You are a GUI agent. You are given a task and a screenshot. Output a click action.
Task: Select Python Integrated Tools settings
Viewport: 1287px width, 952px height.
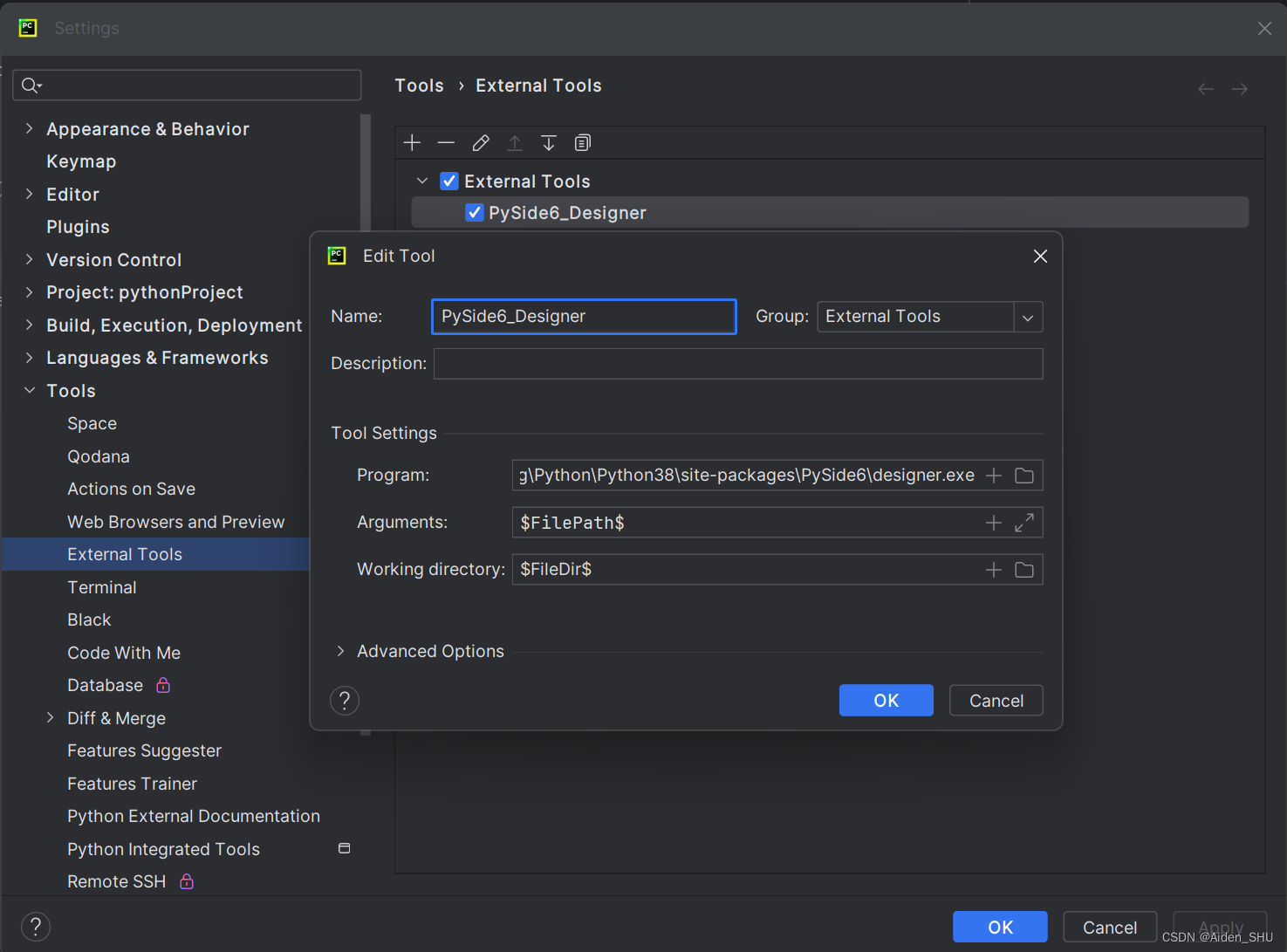point(163,849)
